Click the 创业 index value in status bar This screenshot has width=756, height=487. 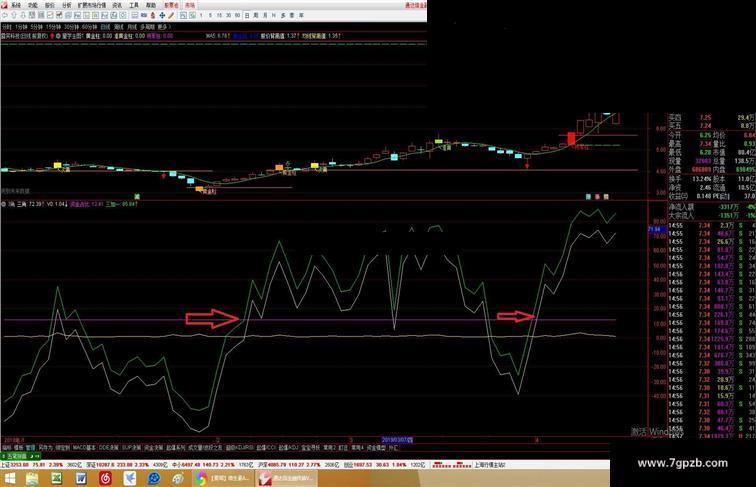pos(363,465)
